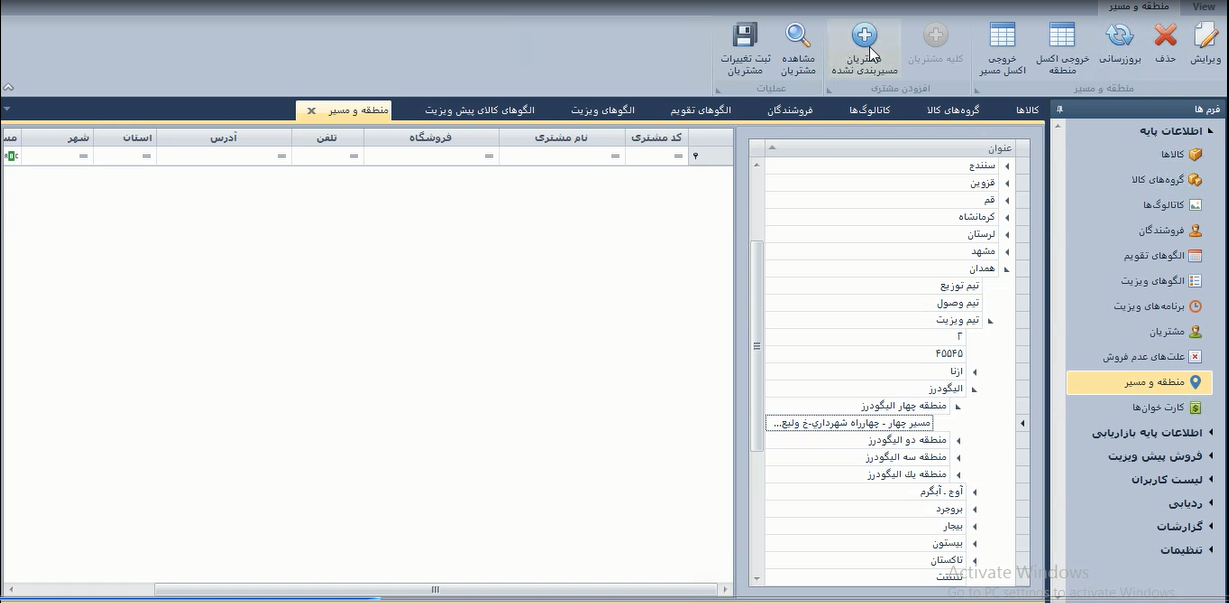Viewport: 1229px width, 603px height.
Task: Save with ثبت تغییرات مشتریان floppy icon
Action: click(x=745, y=36)
